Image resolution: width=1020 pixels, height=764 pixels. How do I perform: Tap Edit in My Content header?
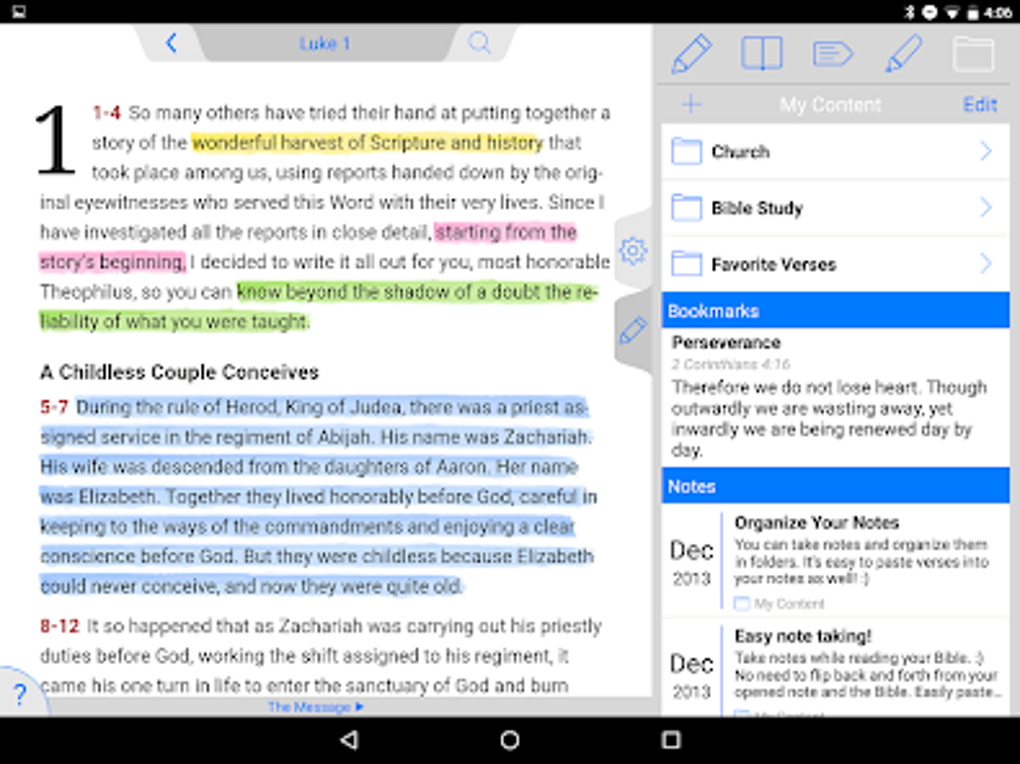(x=980, y=105)
